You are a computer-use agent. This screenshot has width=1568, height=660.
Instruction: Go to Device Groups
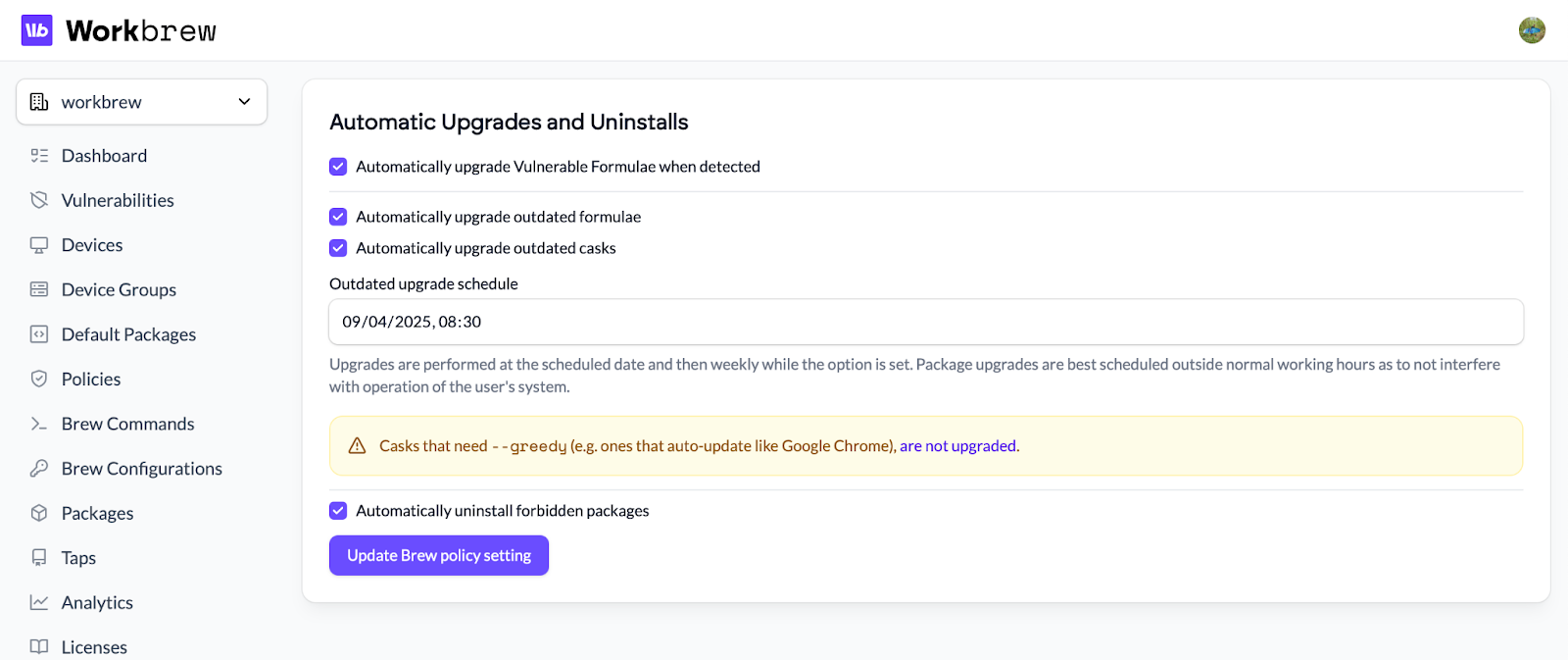coord(119,290)
